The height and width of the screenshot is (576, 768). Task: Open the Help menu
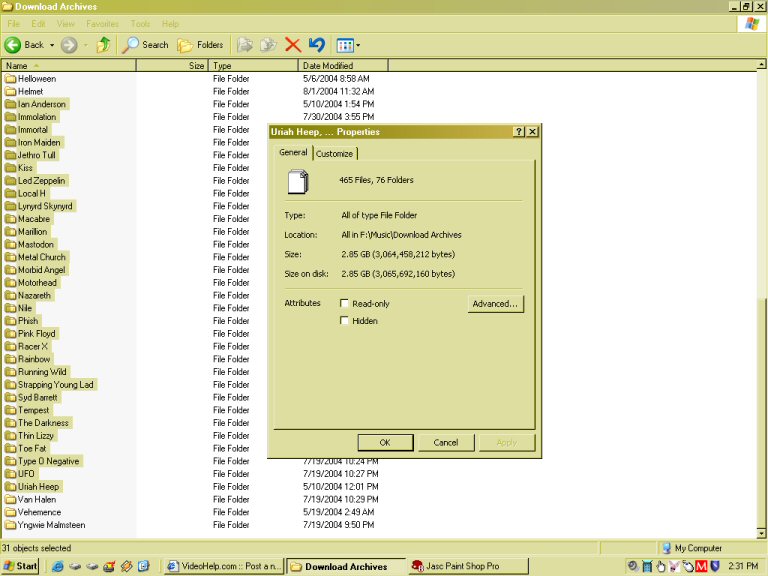tap(170, 24)
